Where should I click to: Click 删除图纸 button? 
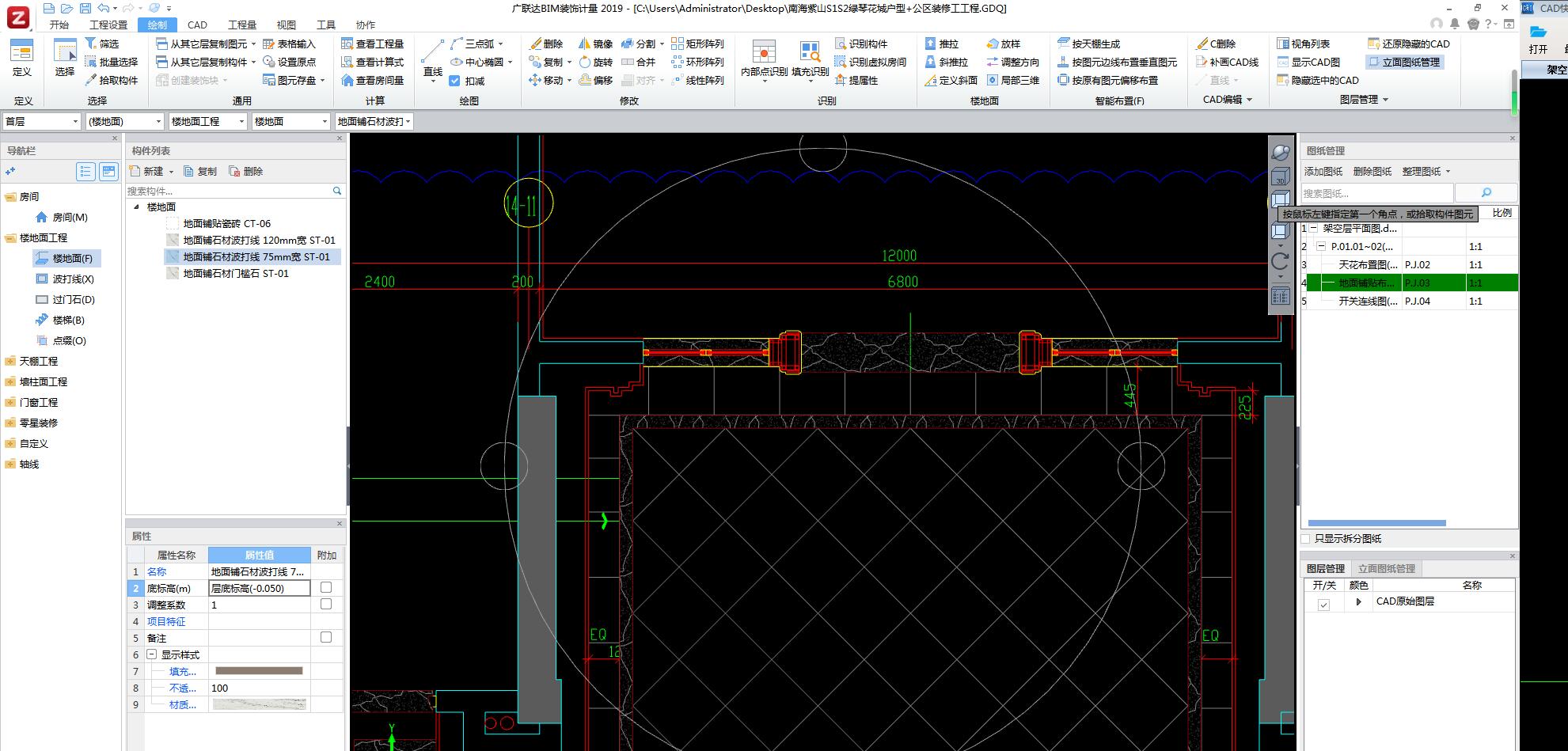(1372, 171)
